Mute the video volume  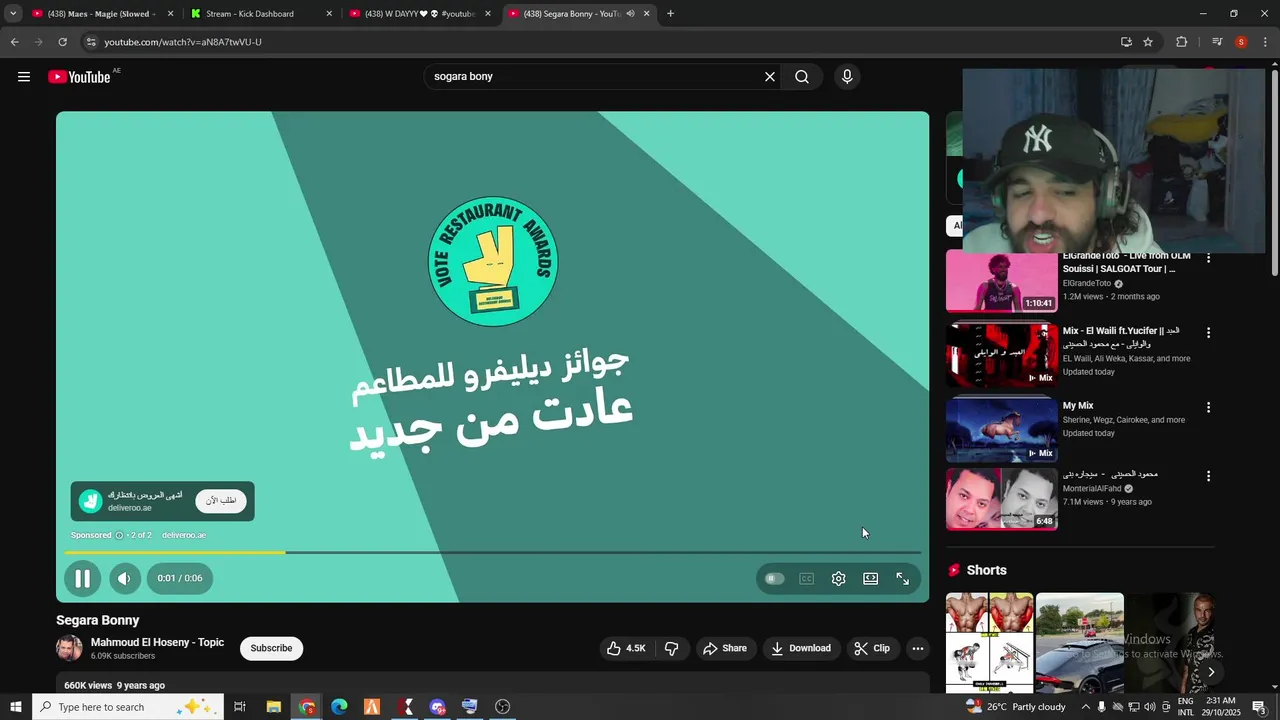coord(124,578)
